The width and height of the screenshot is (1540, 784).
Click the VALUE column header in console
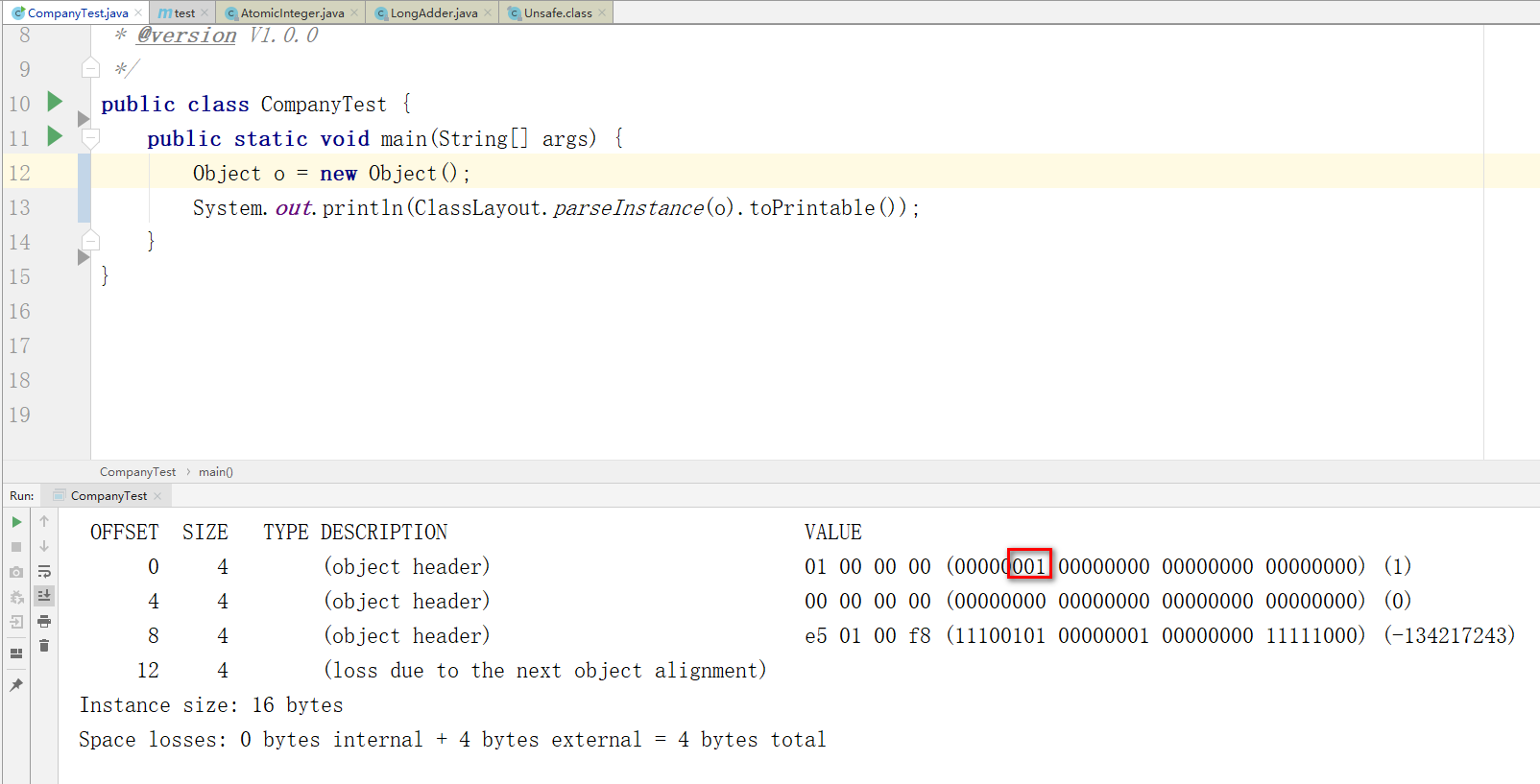point(832,533)
